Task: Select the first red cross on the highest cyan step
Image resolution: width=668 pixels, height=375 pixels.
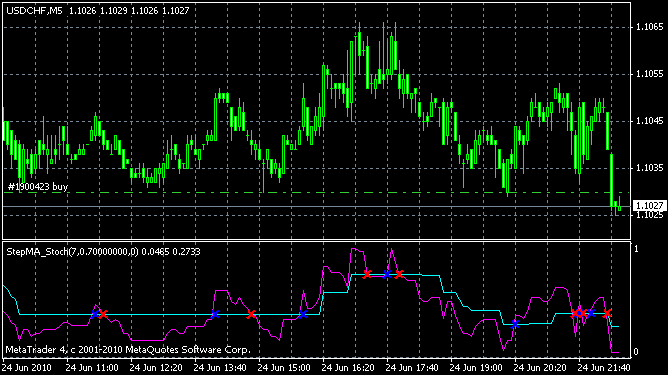Action: (367, 274)
